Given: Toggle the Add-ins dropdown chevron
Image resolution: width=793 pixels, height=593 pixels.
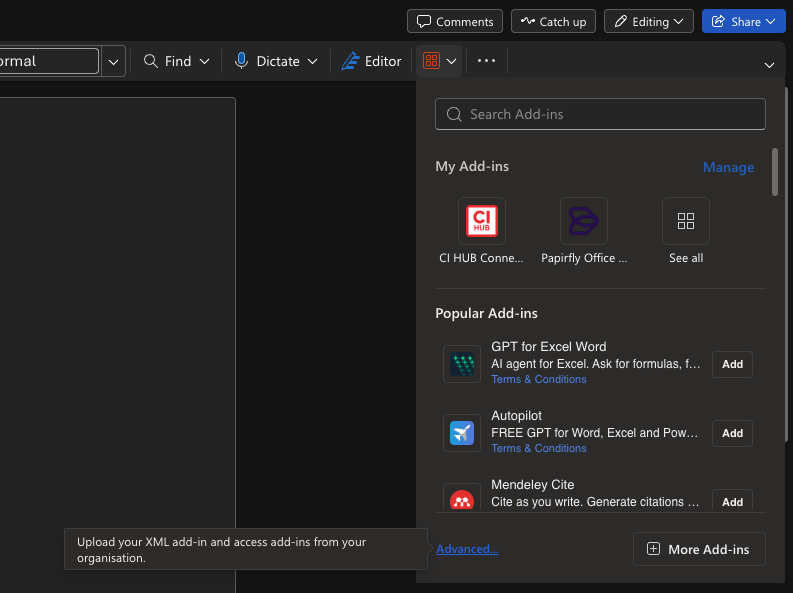Looking at the screenshot, I should pos(452,62).
